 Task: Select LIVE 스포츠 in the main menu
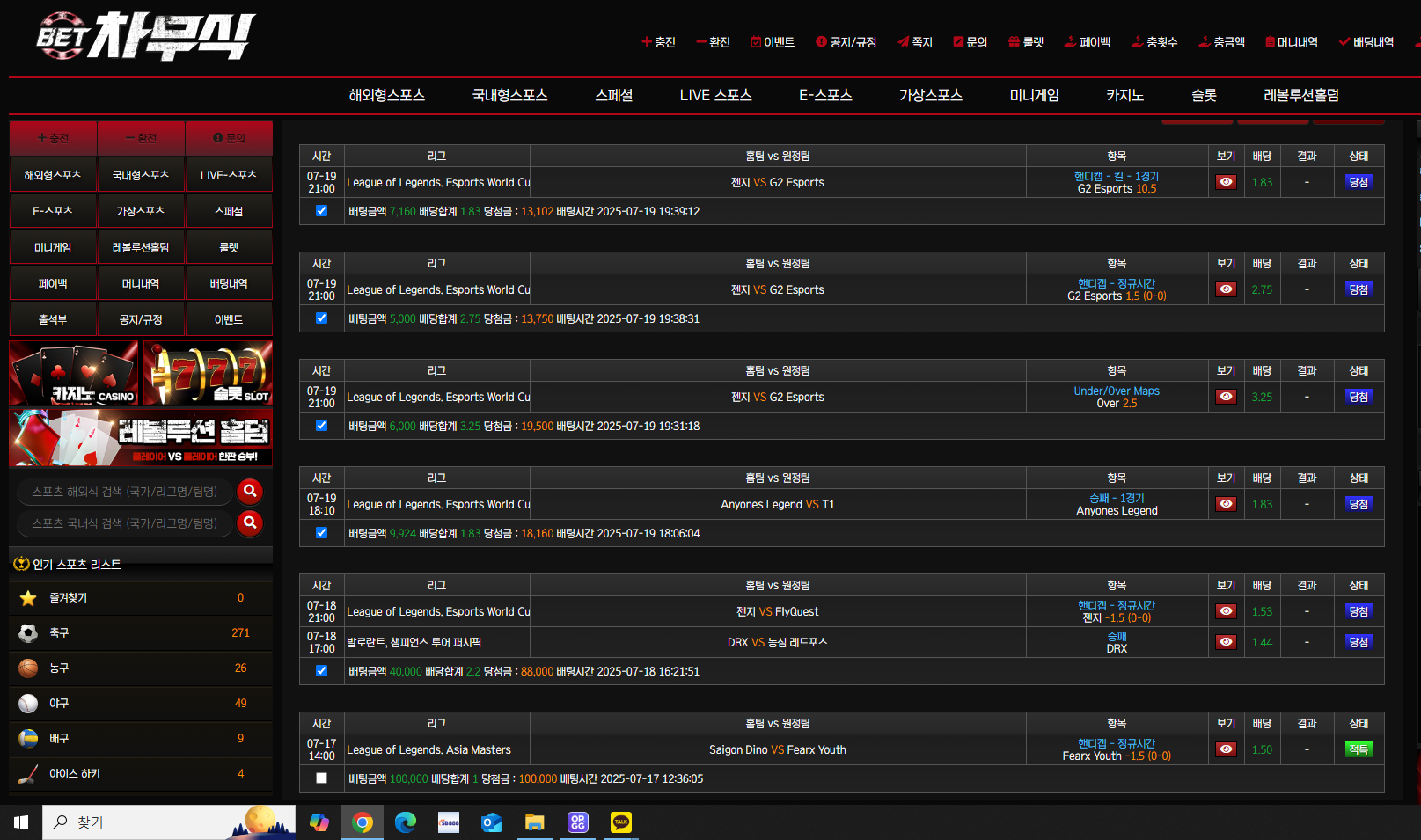coord(716,95)
